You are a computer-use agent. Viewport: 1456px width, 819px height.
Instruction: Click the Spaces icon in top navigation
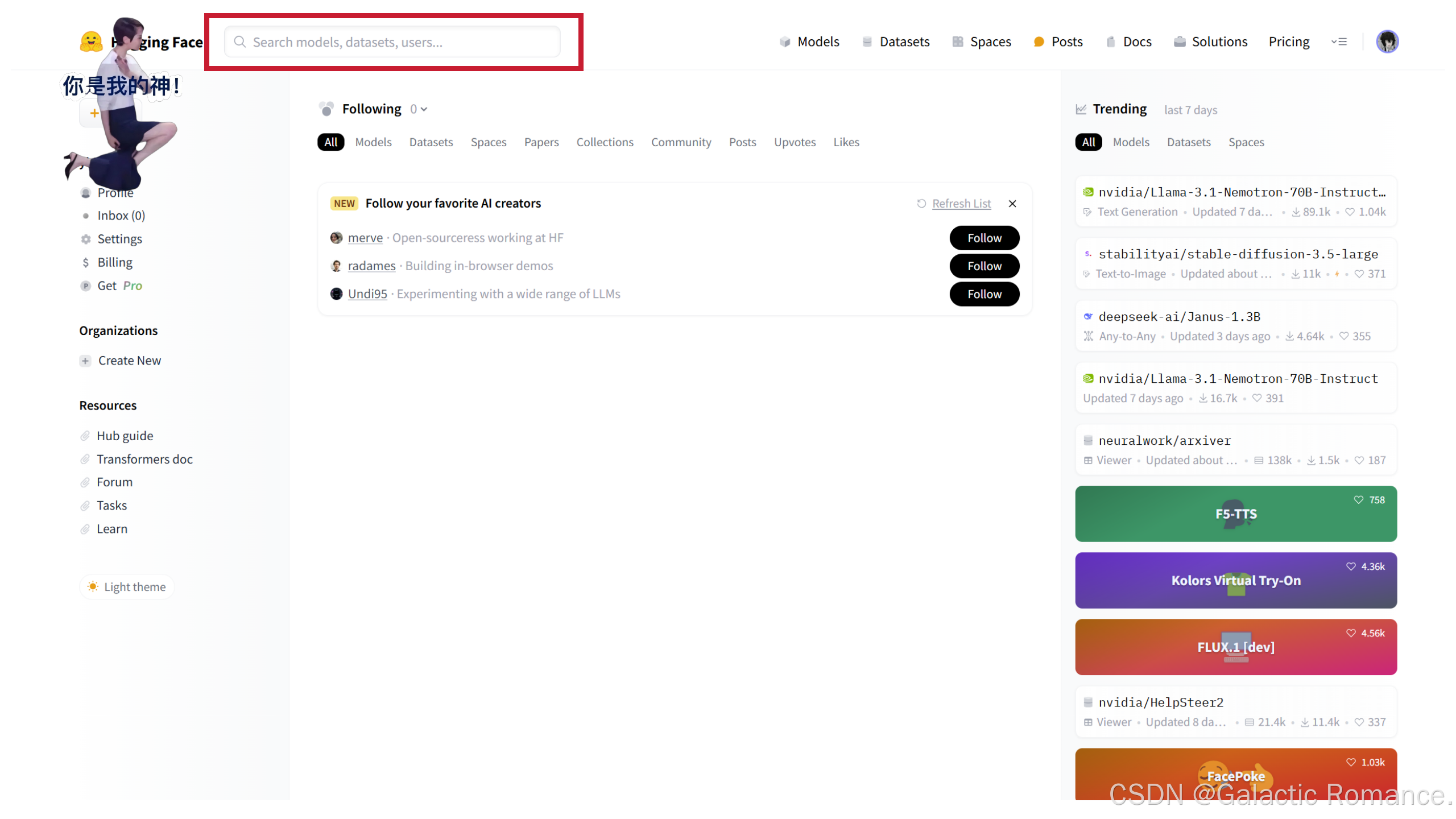pyautogui.click(x=958, y=42)
